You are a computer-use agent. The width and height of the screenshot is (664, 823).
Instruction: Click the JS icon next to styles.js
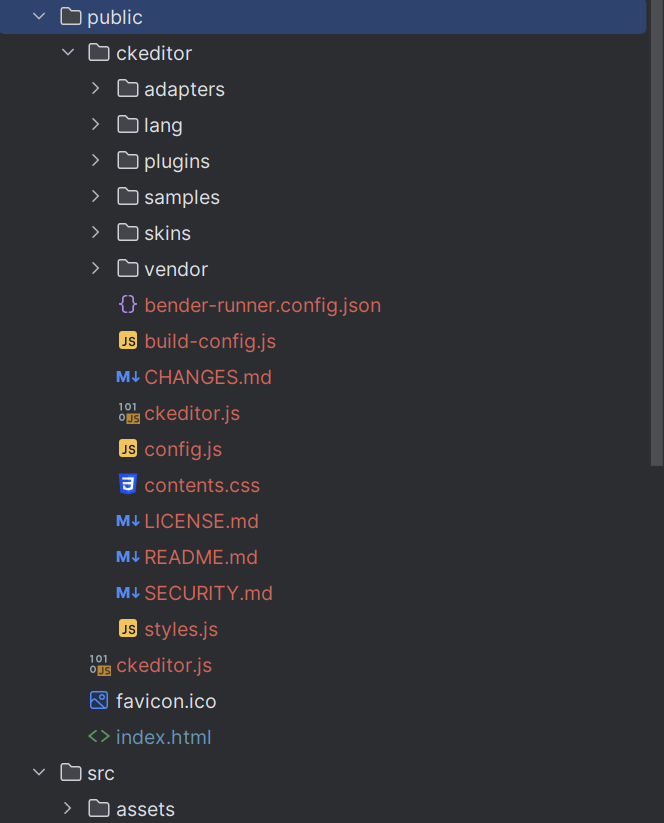tap(127, 628)
